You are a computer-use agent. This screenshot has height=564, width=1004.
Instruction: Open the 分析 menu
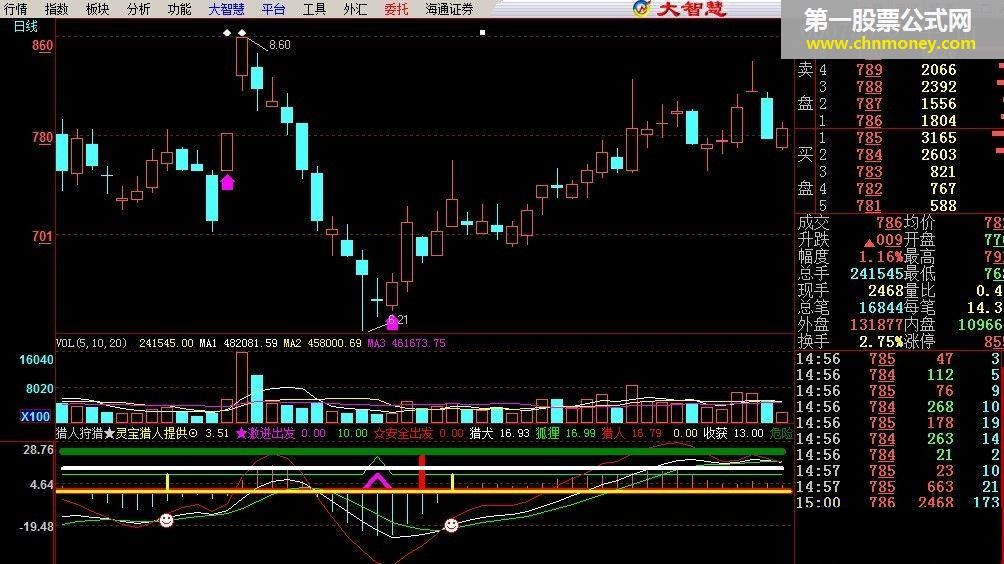138,9
